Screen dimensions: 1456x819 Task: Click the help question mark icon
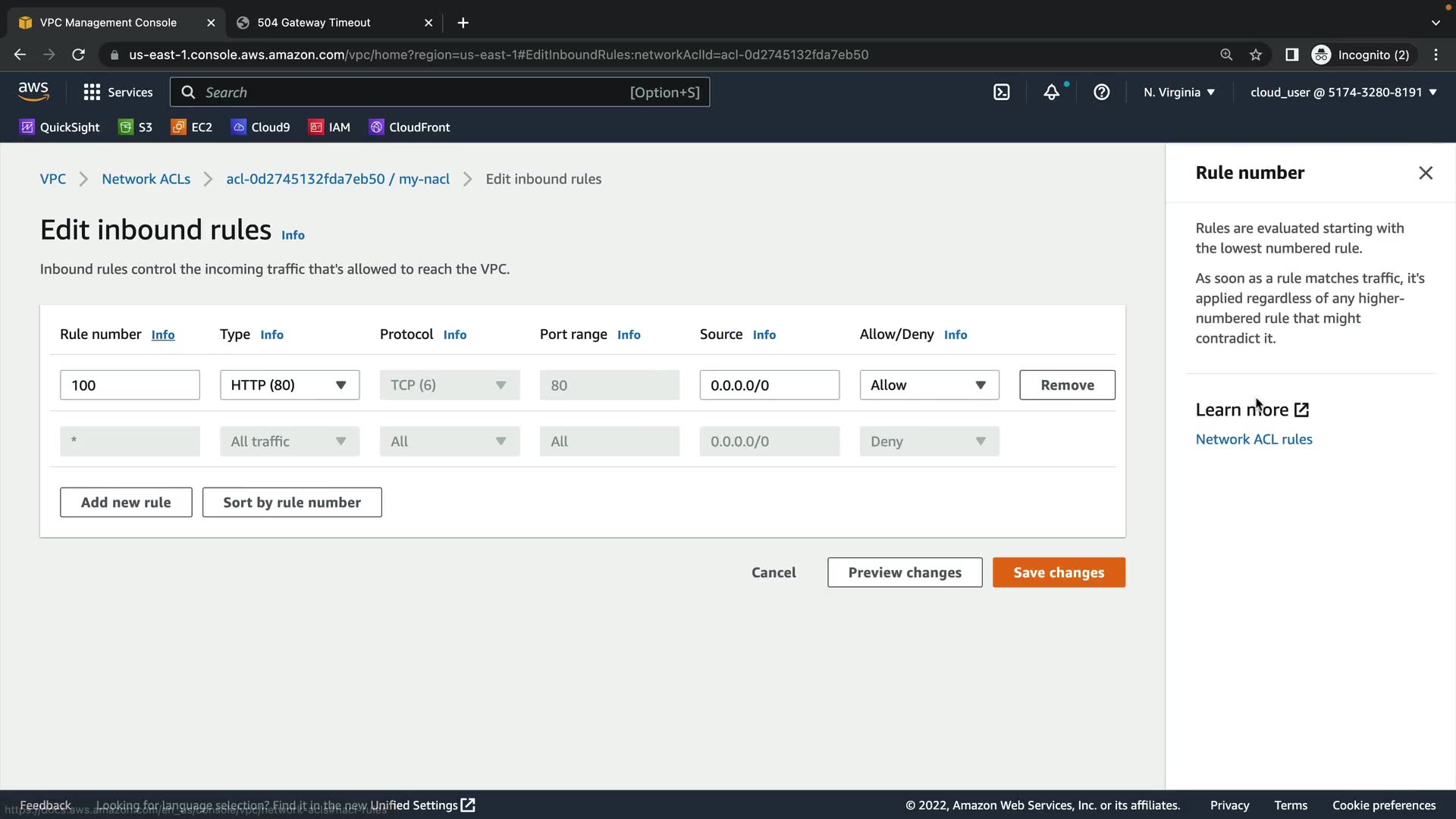(1101, 93)
